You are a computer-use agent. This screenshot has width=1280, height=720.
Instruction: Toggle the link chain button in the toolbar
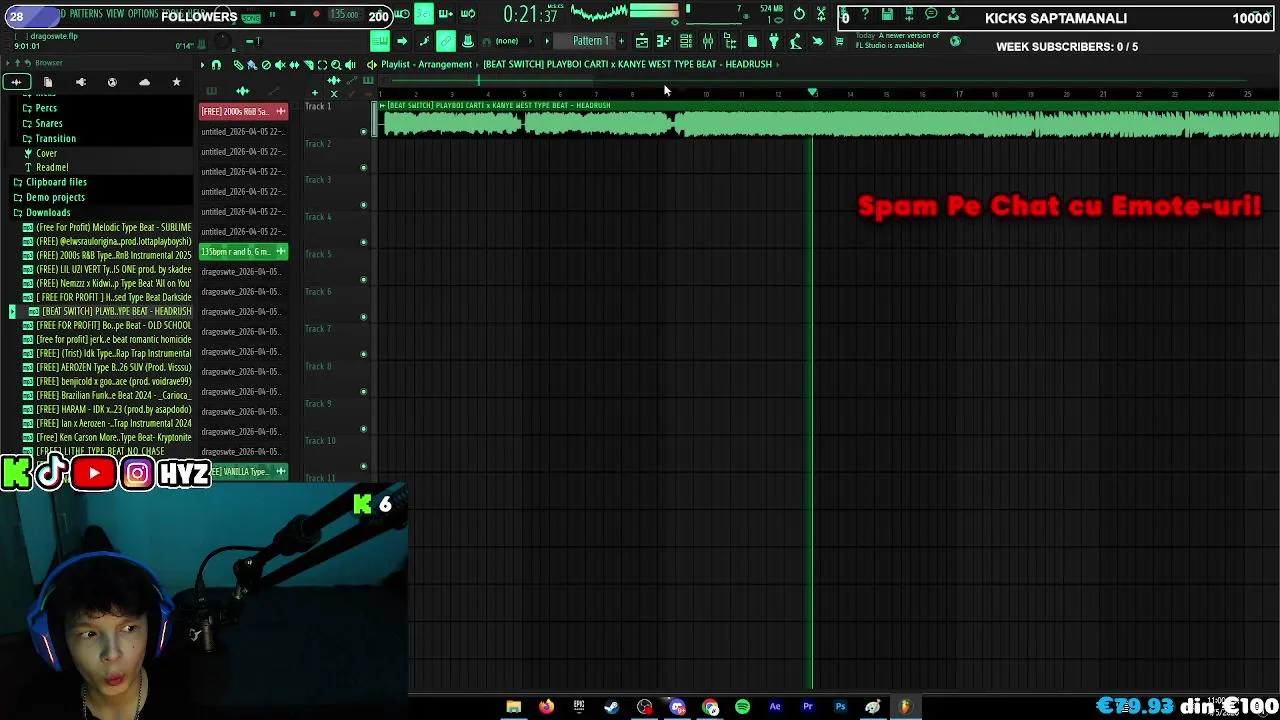click(445, 41)
